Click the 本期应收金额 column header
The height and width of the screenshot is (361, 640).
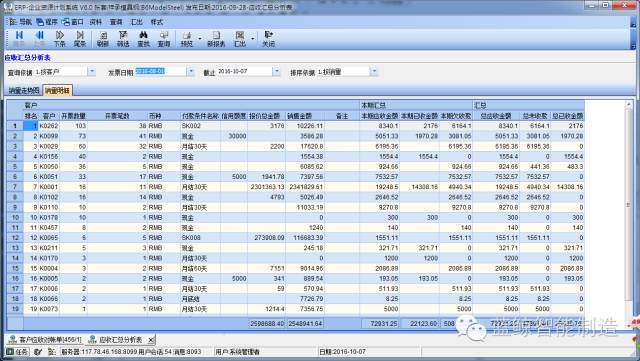pos(379,116)
